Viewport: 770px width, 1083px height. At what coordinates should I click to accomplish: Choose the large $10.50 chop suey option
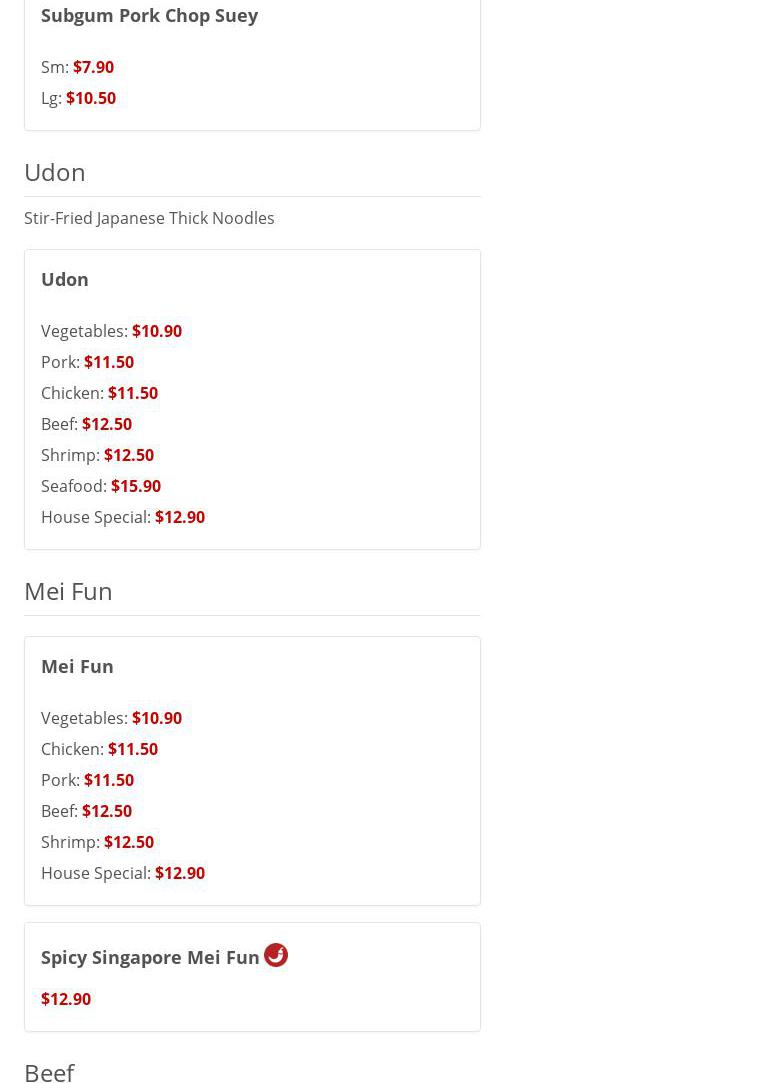90,98
